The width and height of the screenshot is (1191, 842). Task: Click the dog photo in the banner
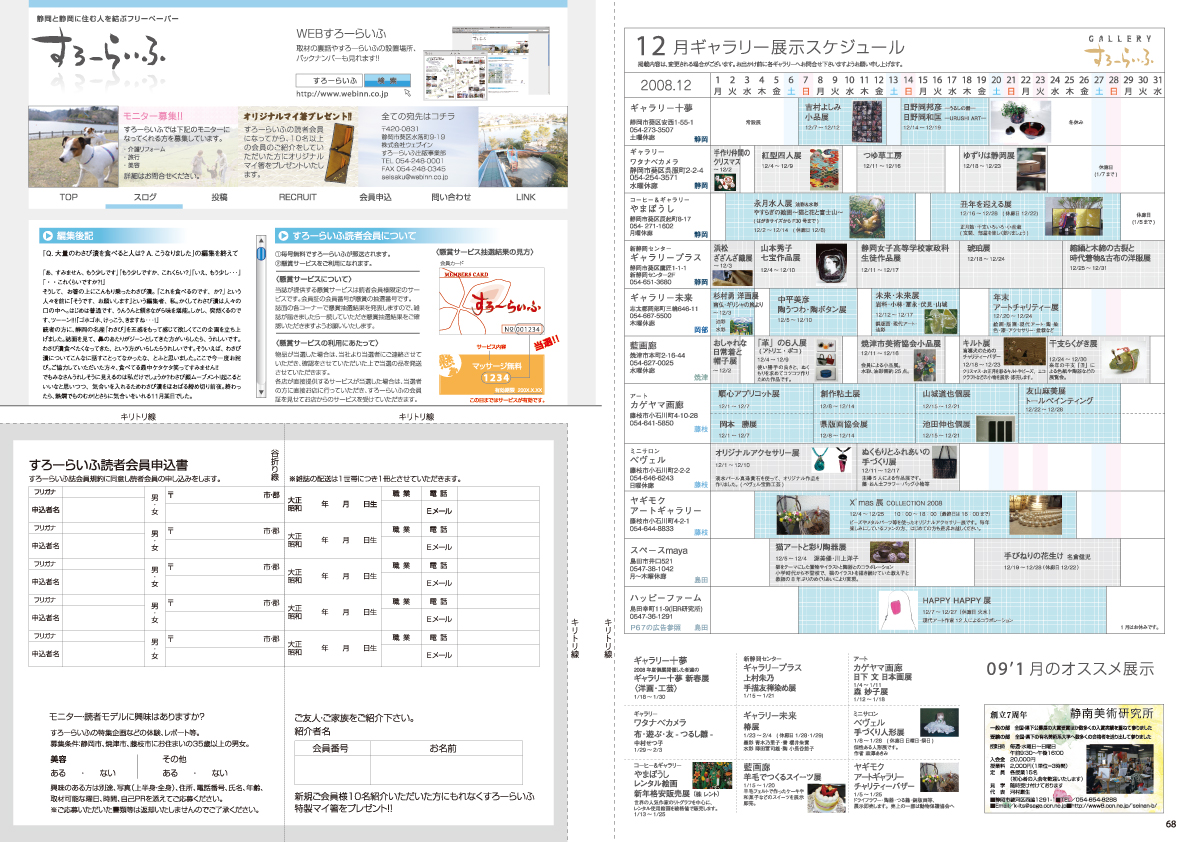(x=74, y=147)
